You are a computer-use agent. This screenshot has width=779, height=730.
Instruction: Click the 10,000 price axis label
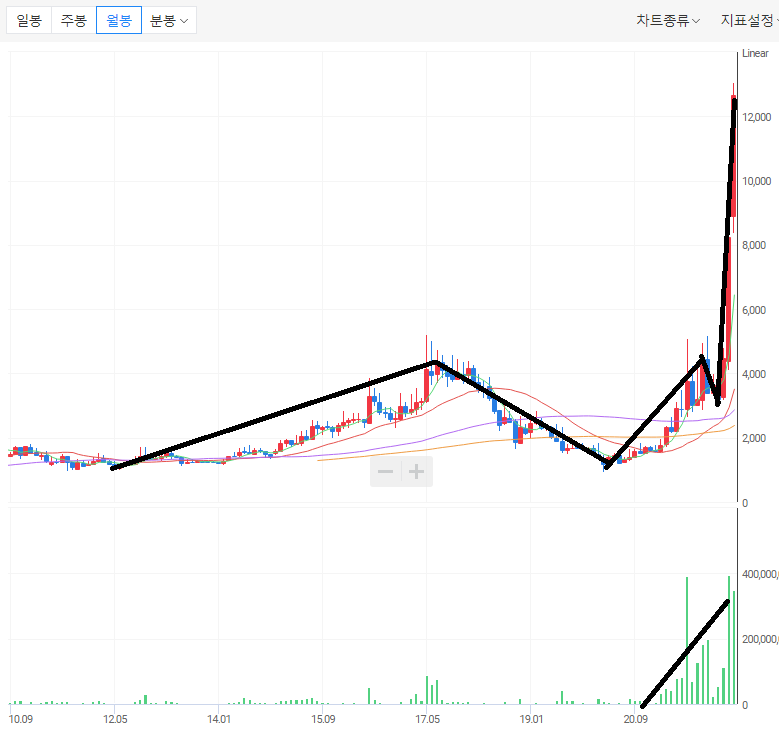756,181
